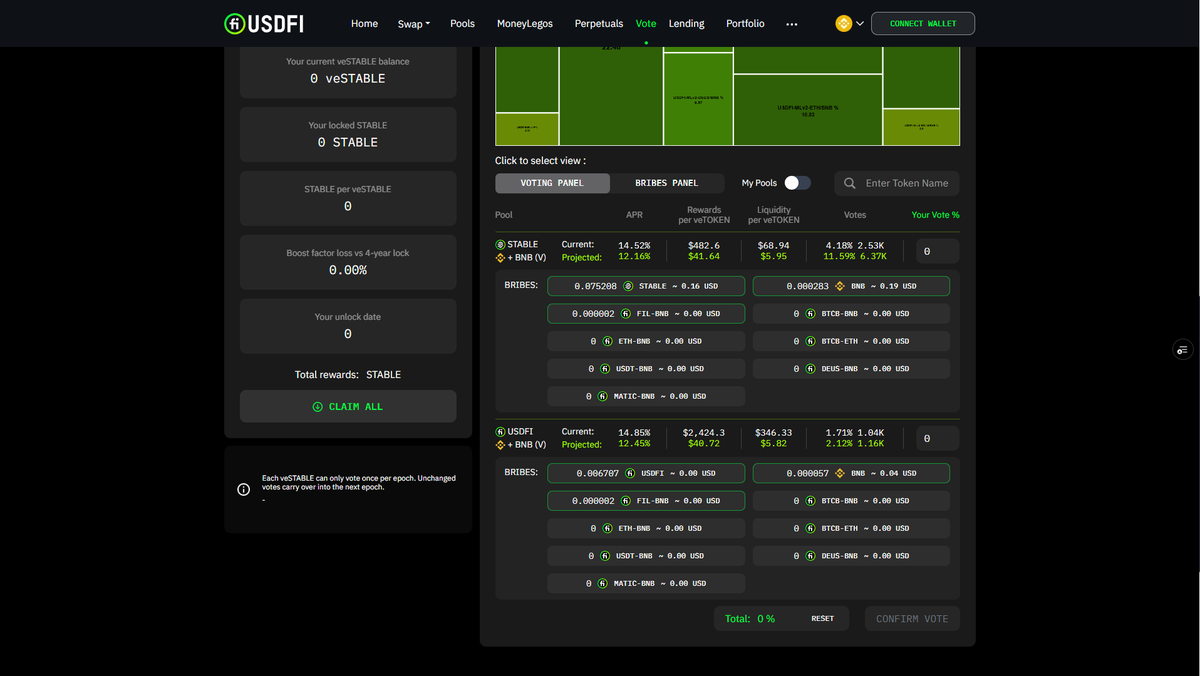Click the Confirm Vote button
Screen dimensions: 1200x676
[x=912, y=618]
